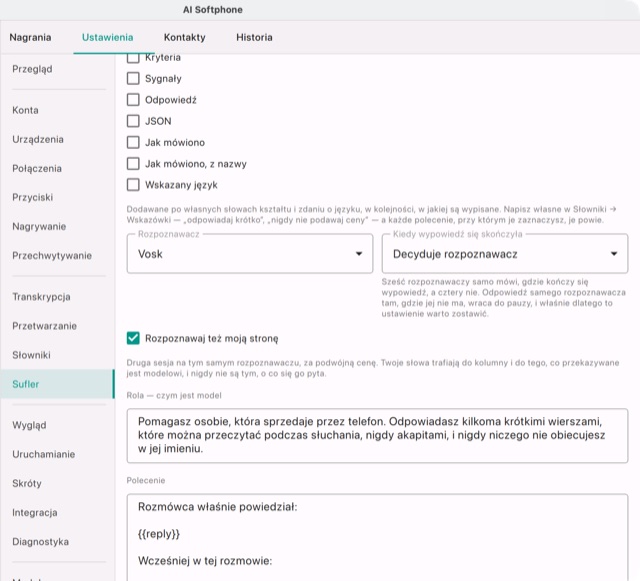
Task: Open the Historia tab
Action: point(254,37)
